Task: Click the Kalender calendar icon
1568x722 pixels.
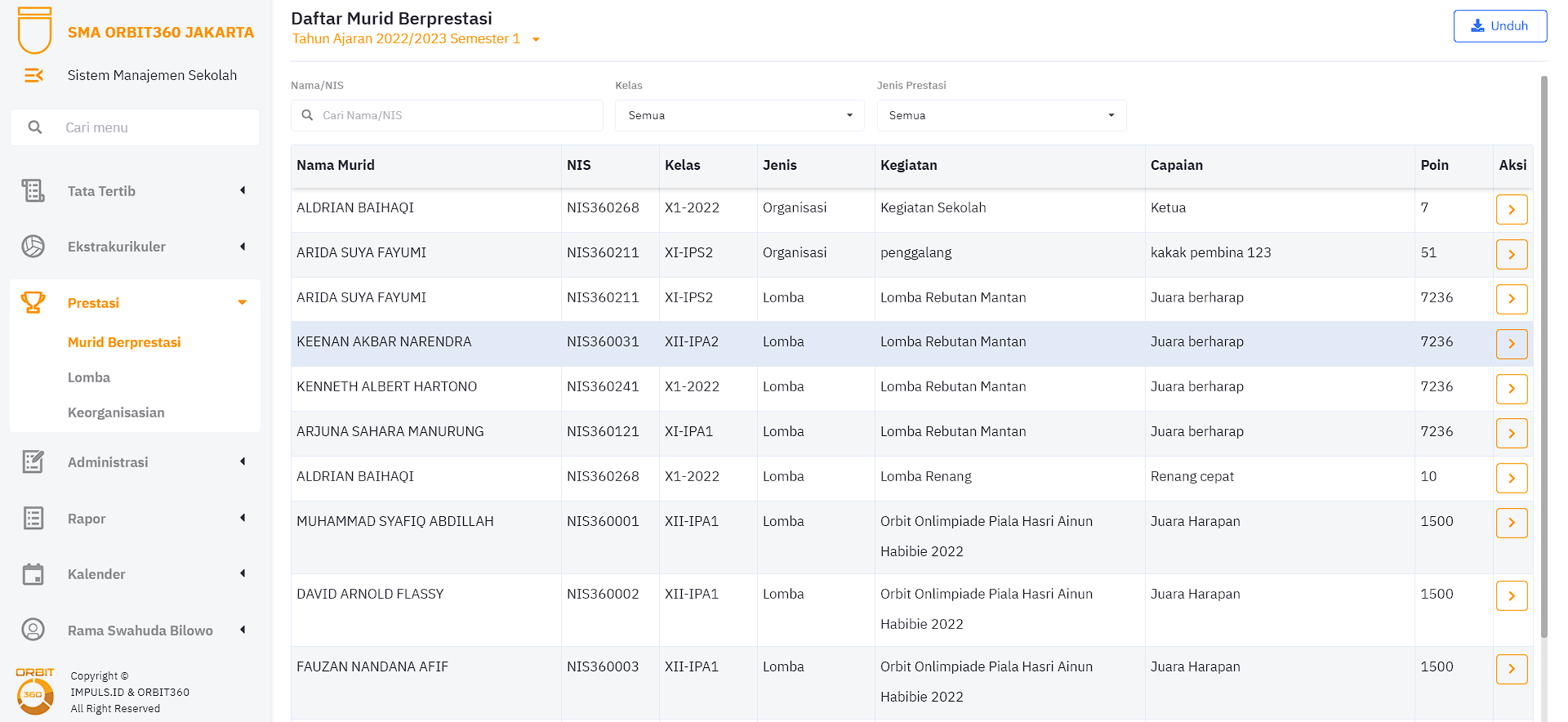Action: coord(33,574)
